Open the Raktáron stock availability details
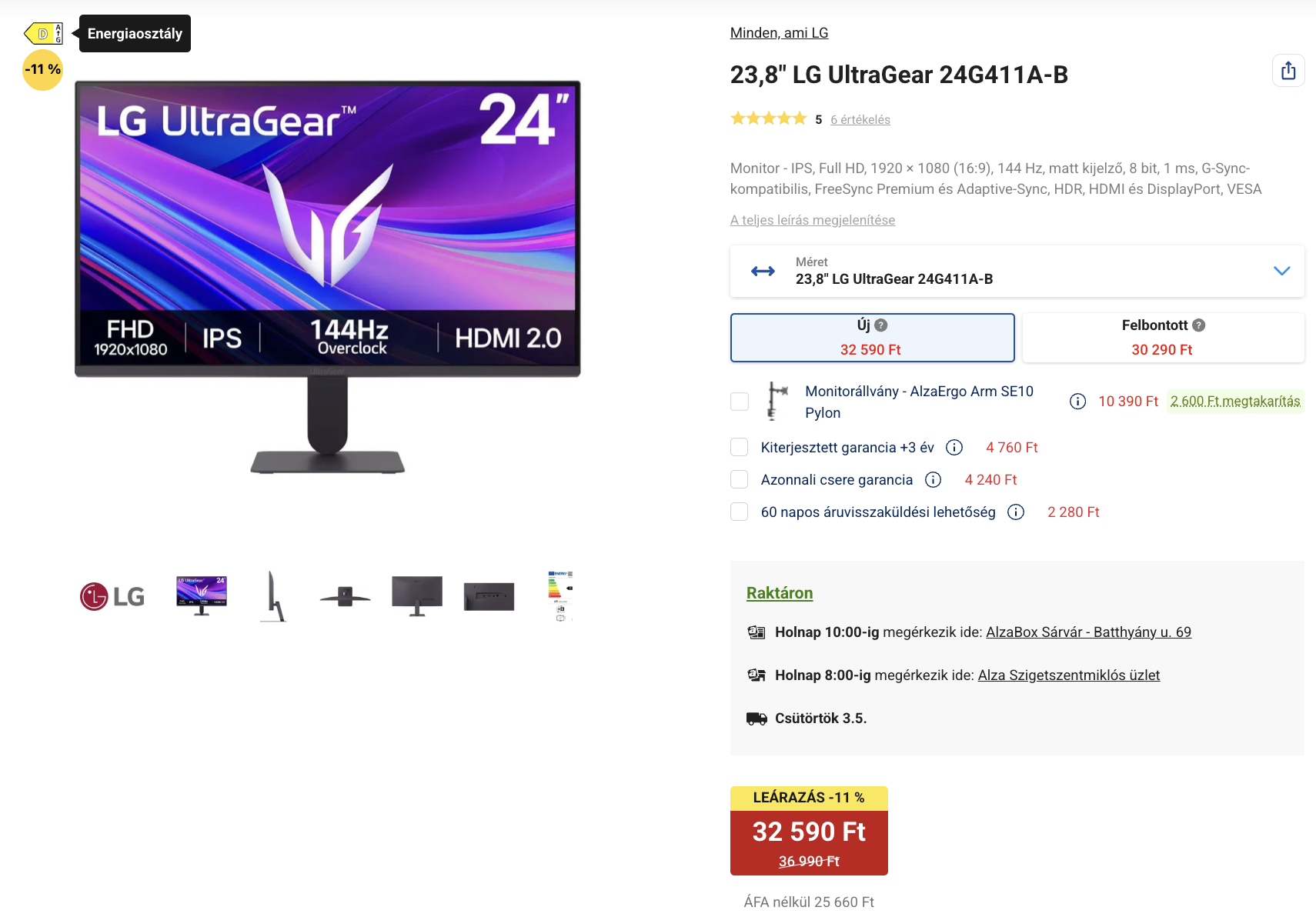The image size is (1316, 917). pos(780,593)
